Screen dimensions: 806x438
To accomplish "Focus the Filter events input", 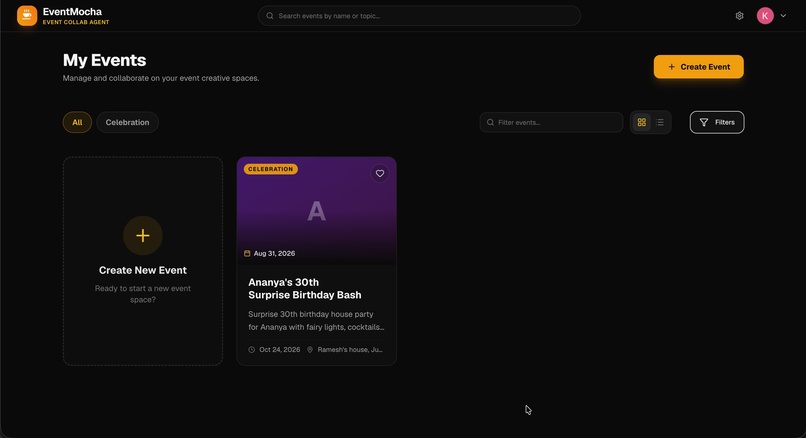I will click(551, 122).
